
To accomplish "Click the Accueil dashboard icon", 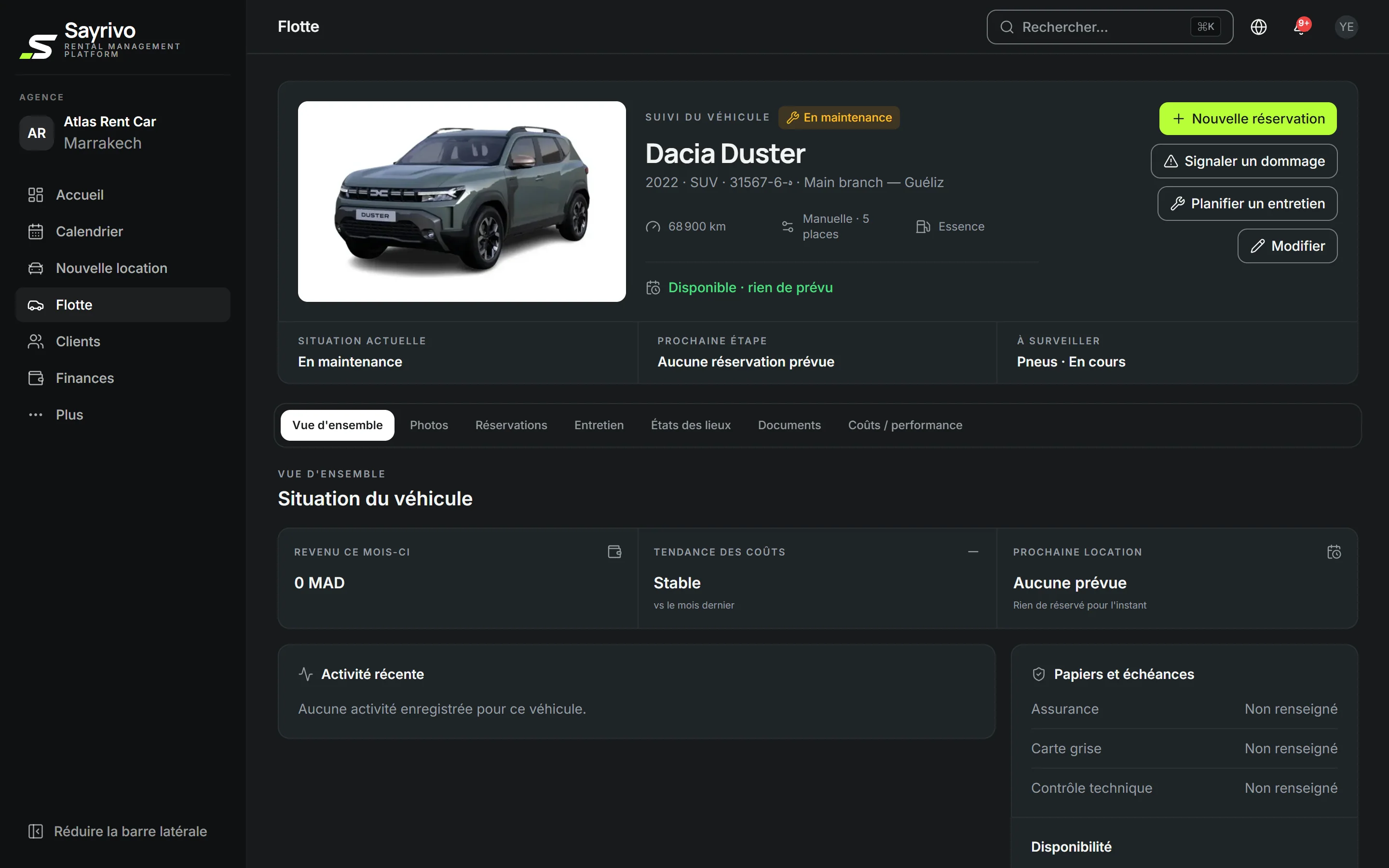I will (x=36, y=195).
